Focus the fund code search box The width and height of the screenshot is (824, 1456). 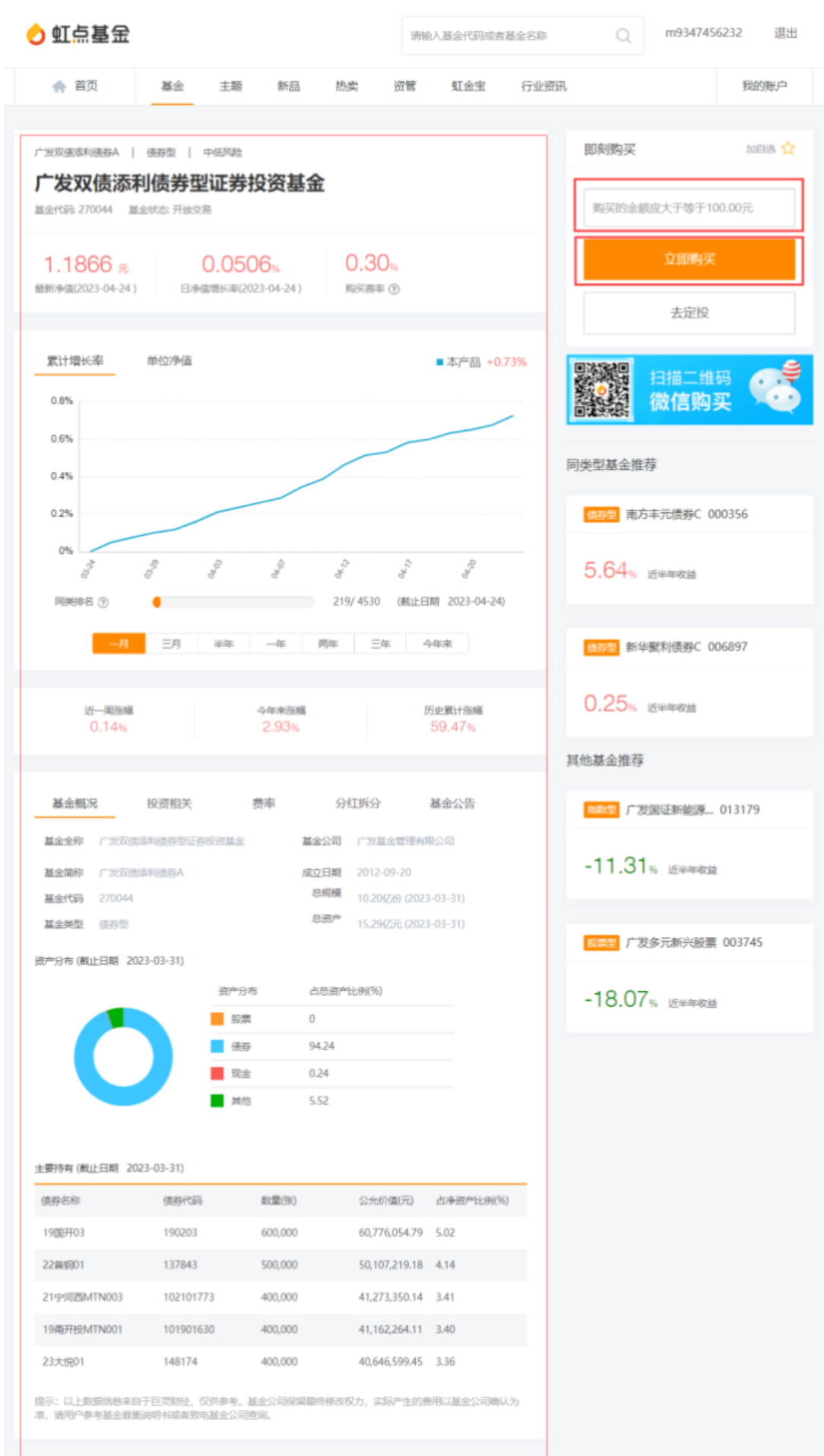[x=509, y=36]
